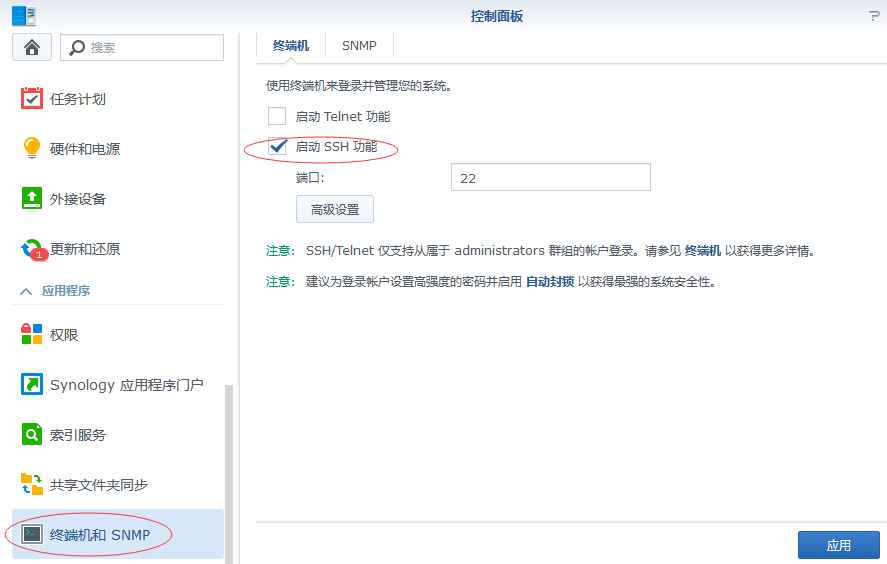The height and width of the screenshot is (564, 887).
Task: Click the Home icon button
Action: tap(31, 47)
